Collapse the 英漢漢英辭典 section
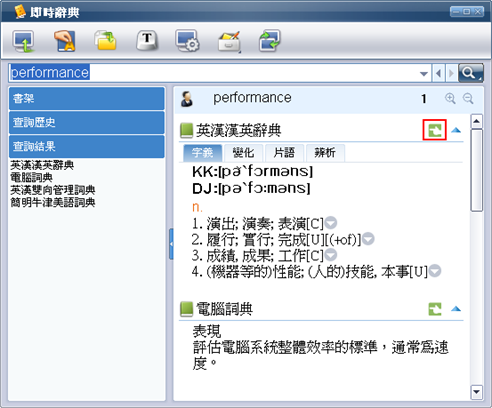492x408 pixels. click(456, 130)
